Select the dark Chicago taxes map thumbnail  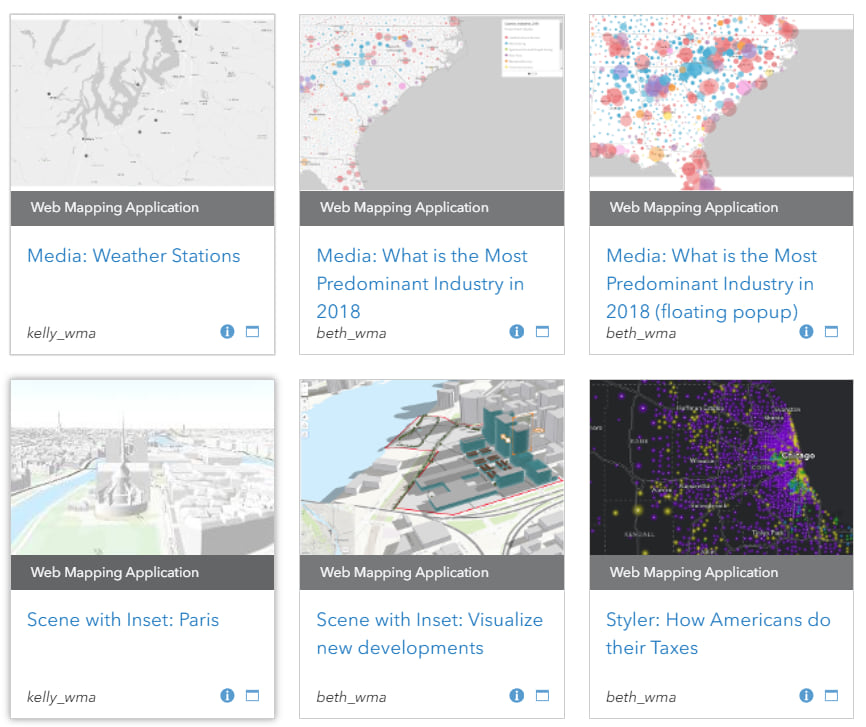(x=721, y=467)
